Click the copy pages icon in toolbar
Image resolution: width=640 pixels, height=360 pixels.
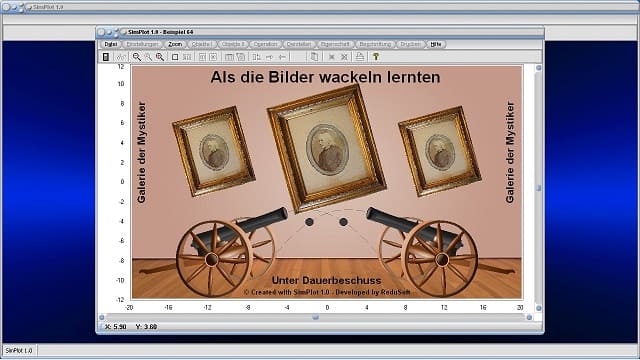314,57
